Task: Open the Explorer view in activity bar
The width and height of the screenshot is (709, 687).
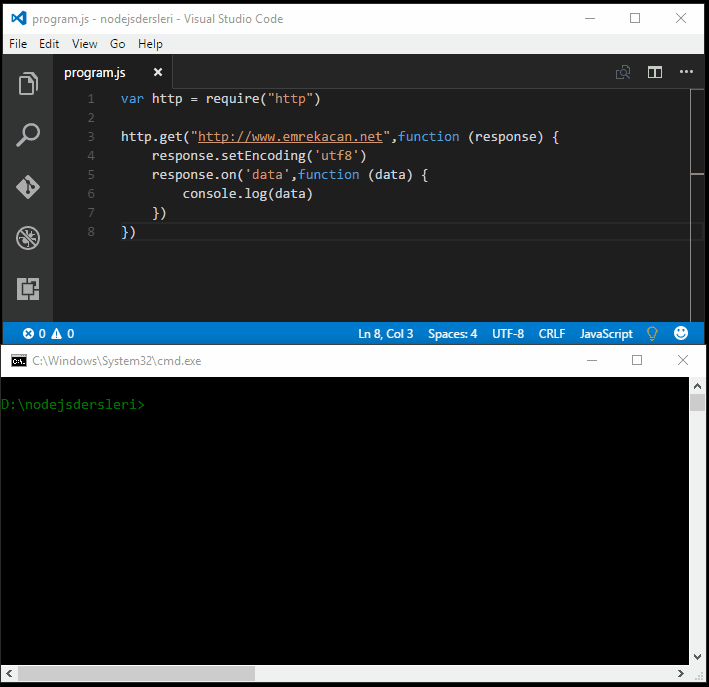Action: pyautogui.click(x=28, y=83)
